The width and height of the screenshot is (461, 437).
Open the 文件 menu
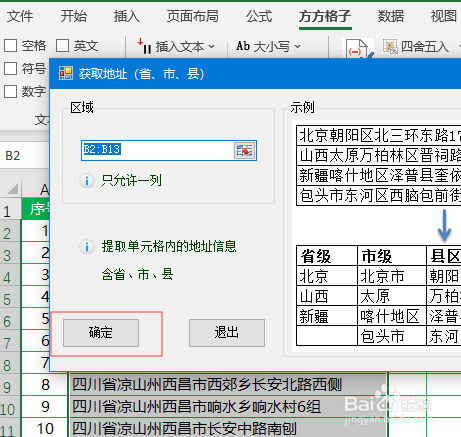click(x=20, y=16)
